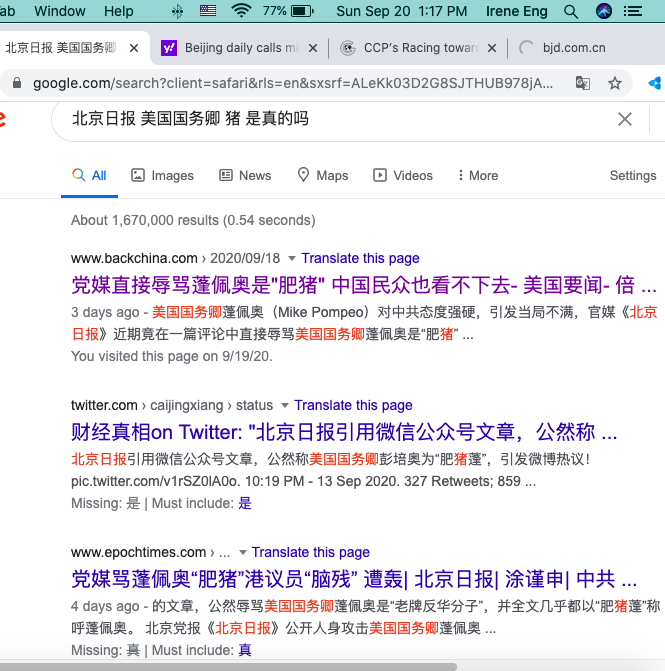Open the Siri icon in menu bar

603,11
